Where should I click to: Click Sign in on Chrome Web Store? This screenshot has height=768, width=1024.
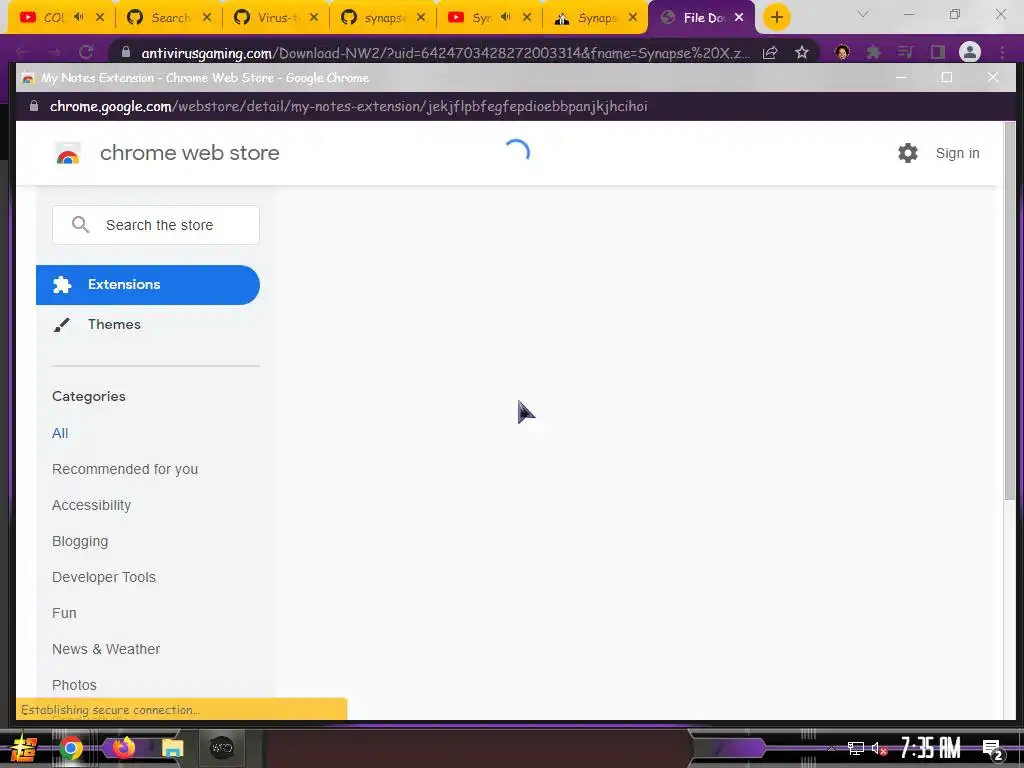click(x=957, y=153)
